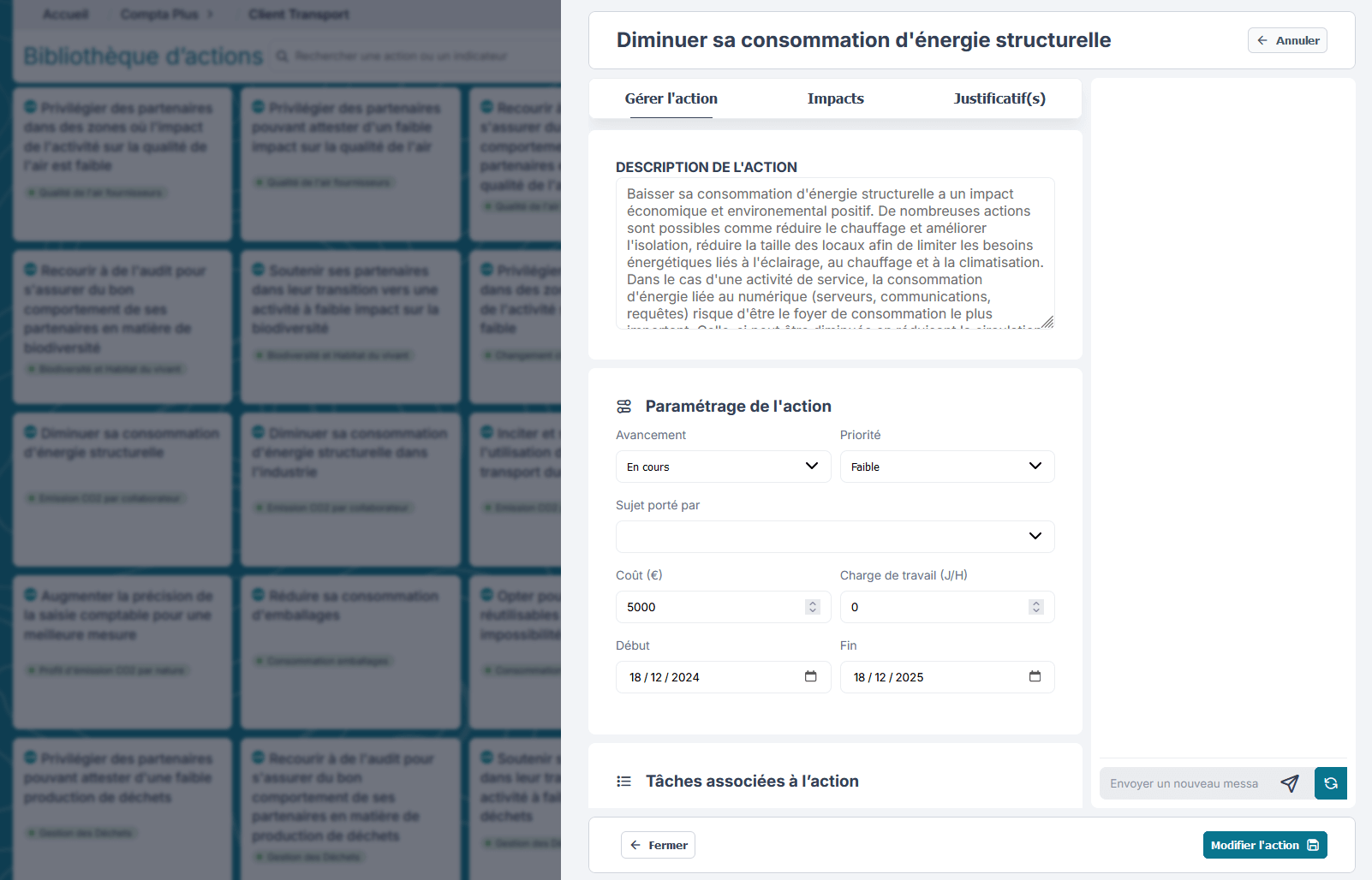Open the Avancement dropdown showing En cours
Image resolution: width=1372 pixels, height=880 pixels.
coord(723,467)
